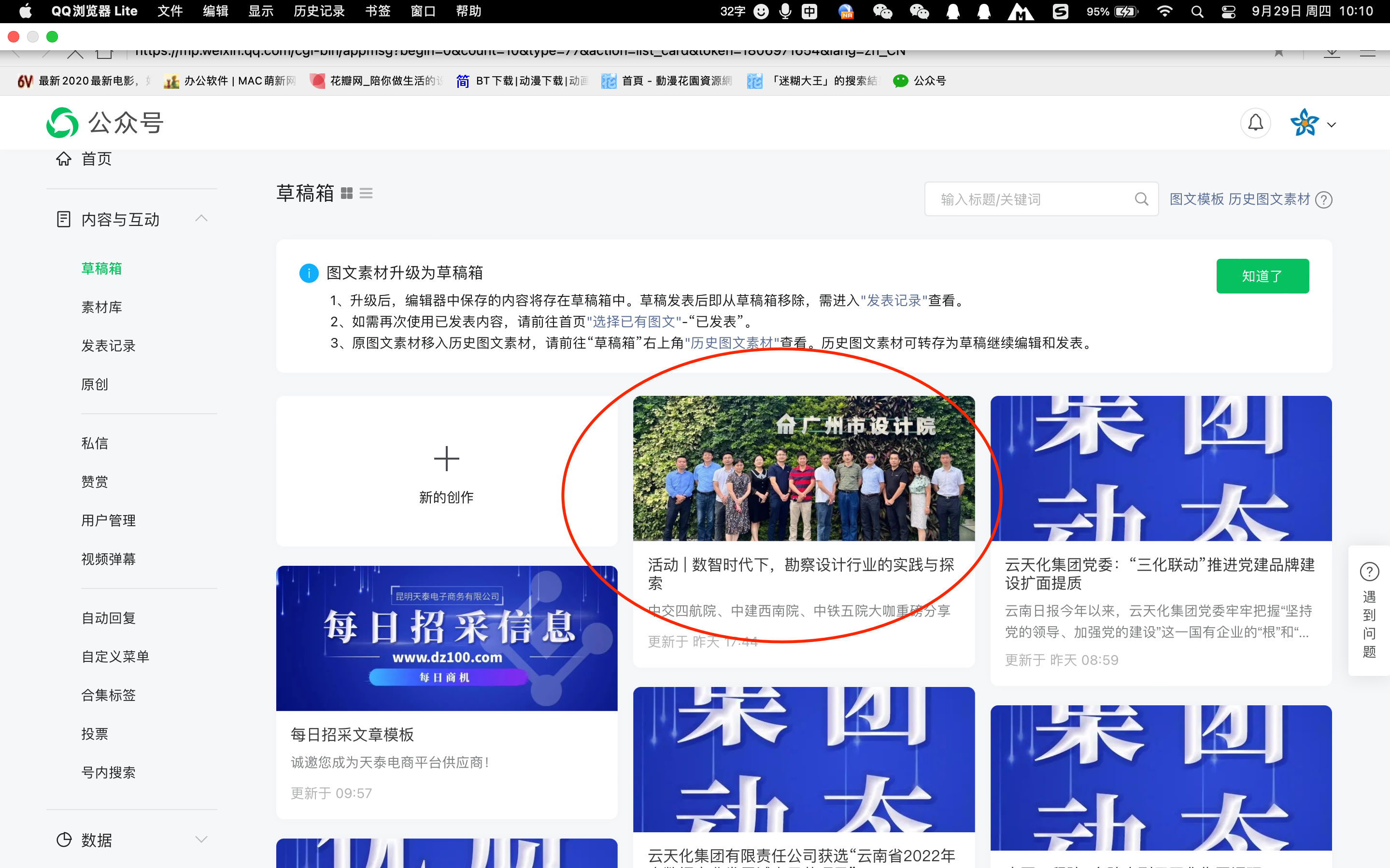Switch drafts to grid view icon
1390x868 pixels.
pyautogui.click(x=347, y=194)
